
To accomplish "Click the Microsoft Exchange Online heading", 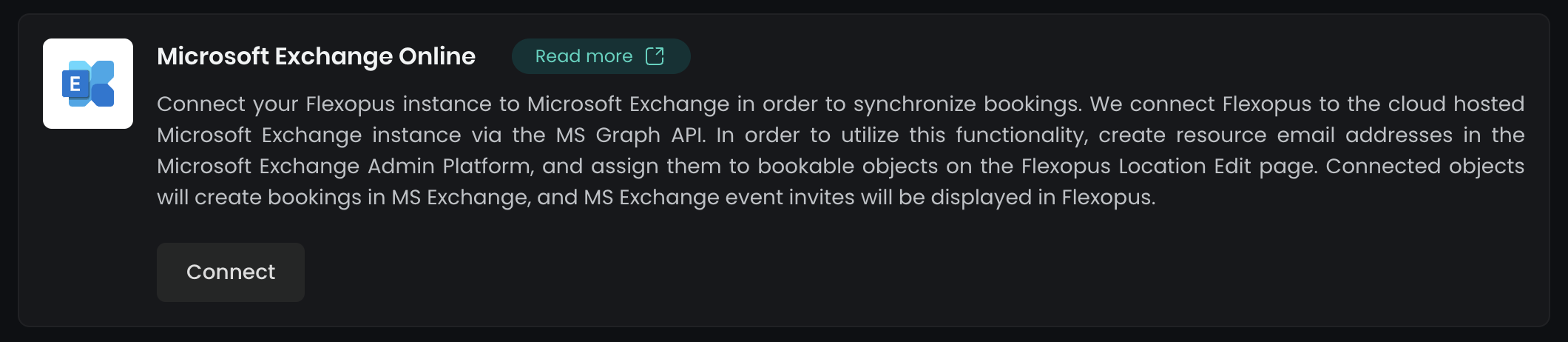I will click(x=316, y=56).
